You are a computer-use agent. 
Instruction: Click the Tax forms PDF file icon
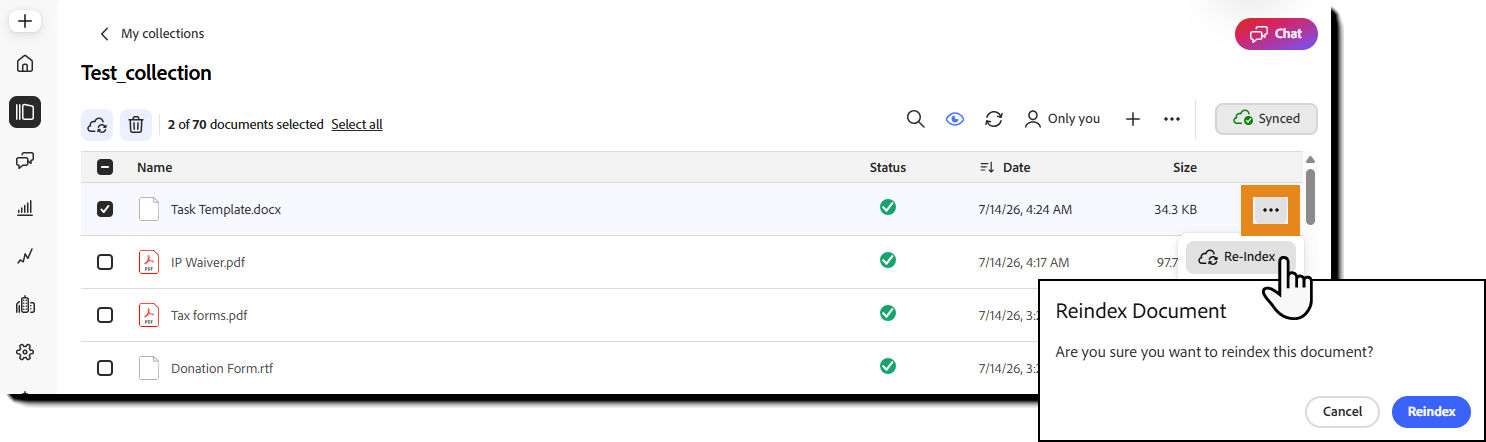148,315
